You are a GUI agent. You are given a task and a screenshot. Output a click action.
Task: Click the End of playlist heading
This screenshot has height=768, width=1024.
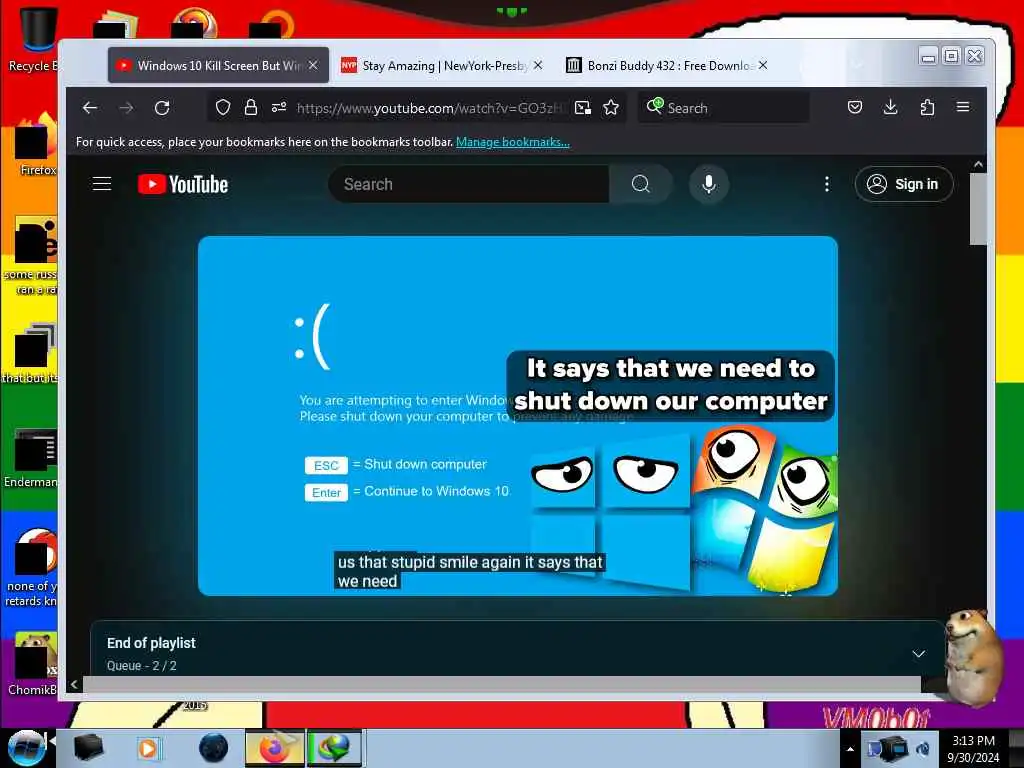(152, 643)
